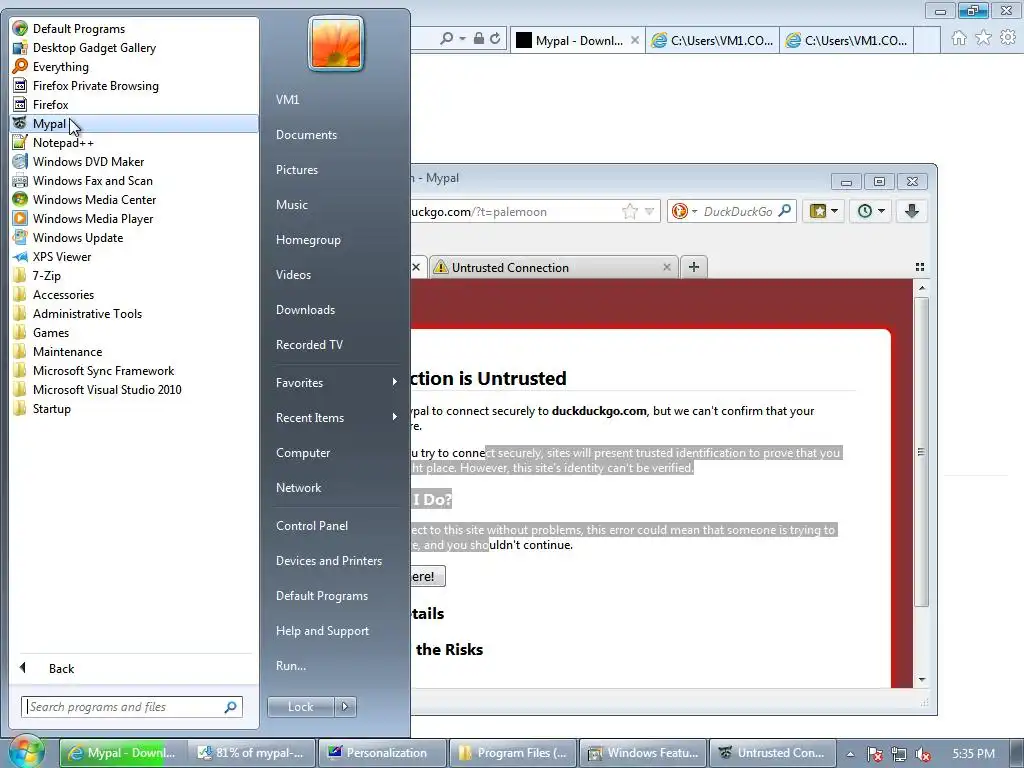Open Mypal's downloads arrow button
The width and height of the screenshot is (1024, 768).
pyautogui.click(x=912, y=211)
